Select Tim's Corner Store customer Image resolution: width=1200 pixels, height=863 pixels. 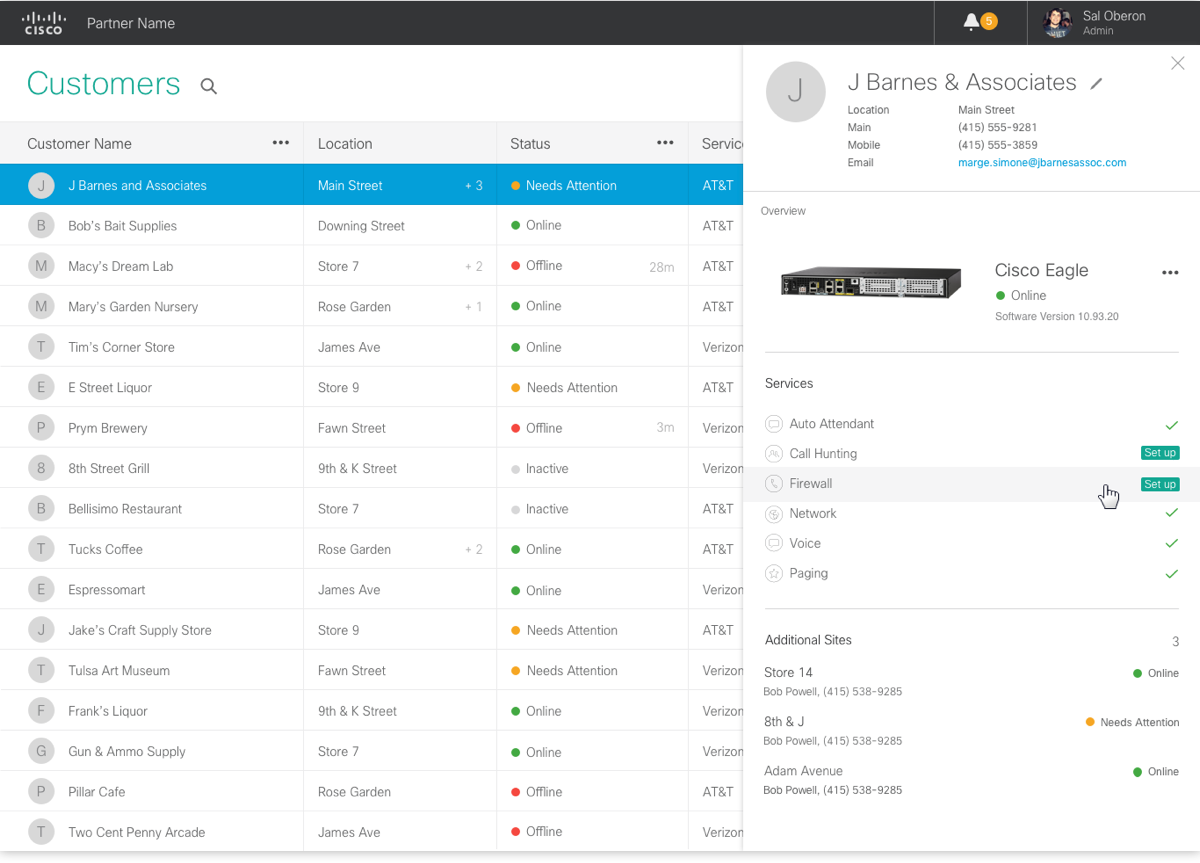[x=121, y=347]
